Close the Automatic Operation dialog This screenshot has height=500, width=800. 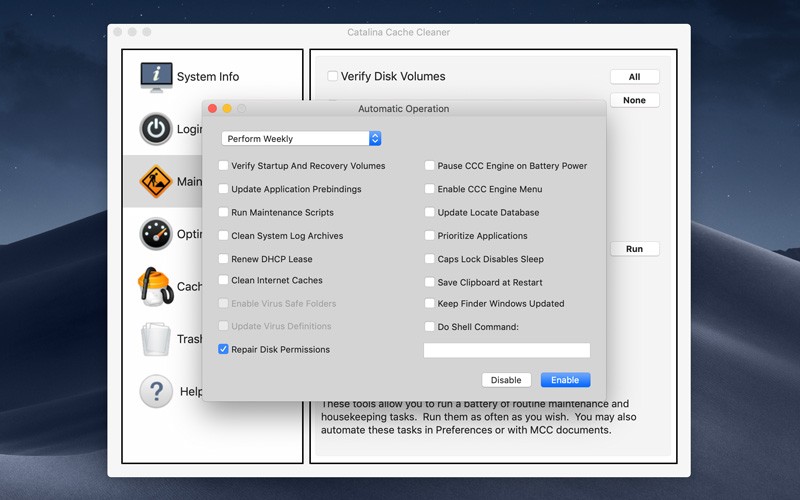click(x=213, y=109)
